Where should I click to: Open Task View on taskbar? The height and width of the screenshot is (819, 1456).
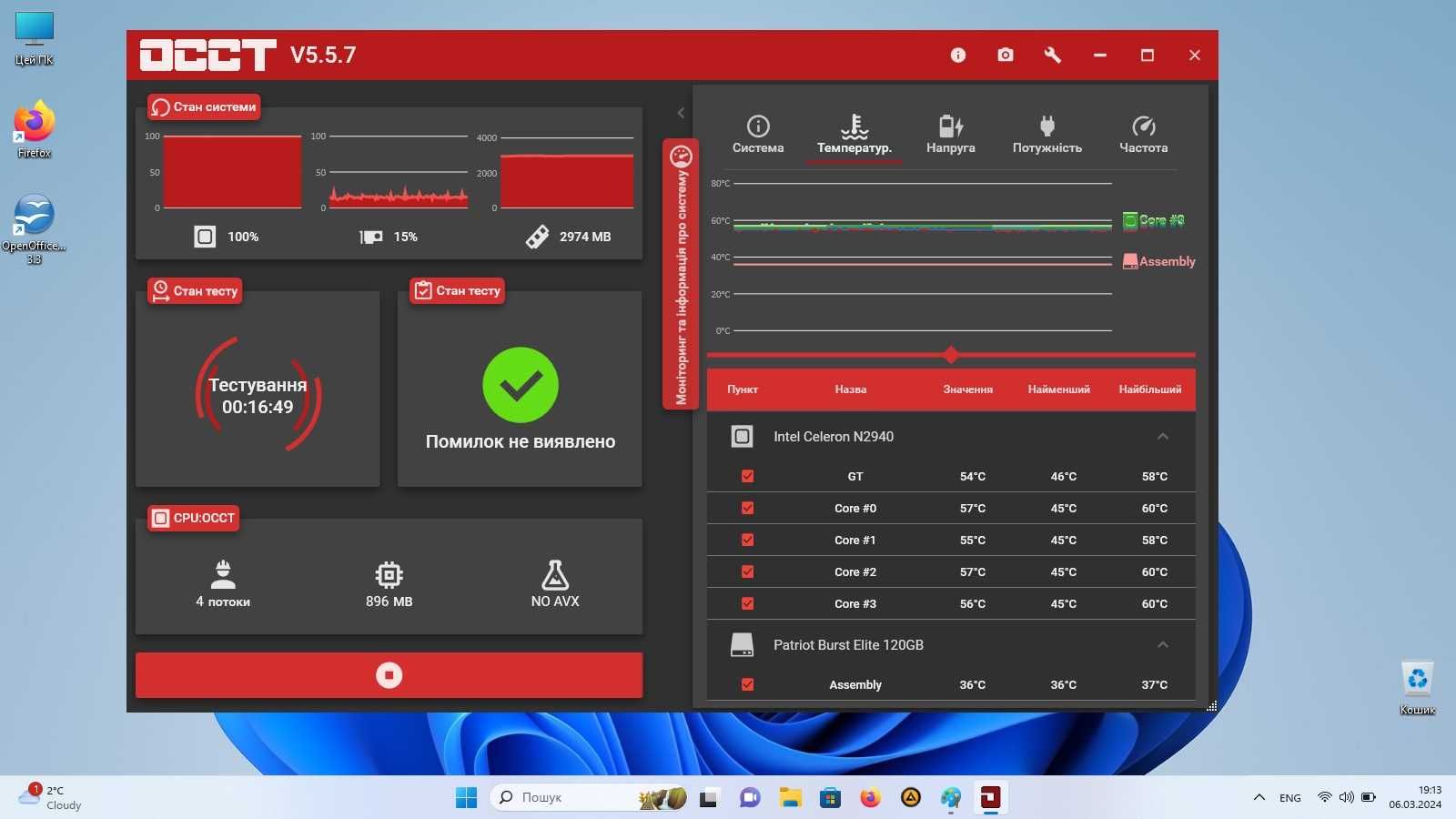coord(709,798)
